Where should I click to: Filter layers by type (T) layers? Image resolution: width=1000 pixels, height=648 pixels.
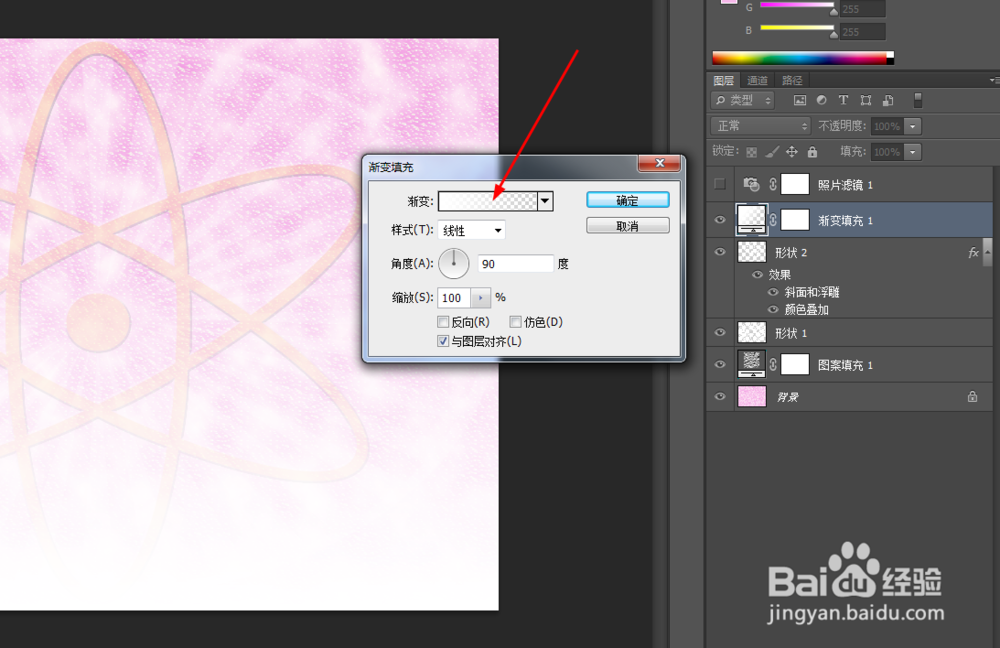843,100
